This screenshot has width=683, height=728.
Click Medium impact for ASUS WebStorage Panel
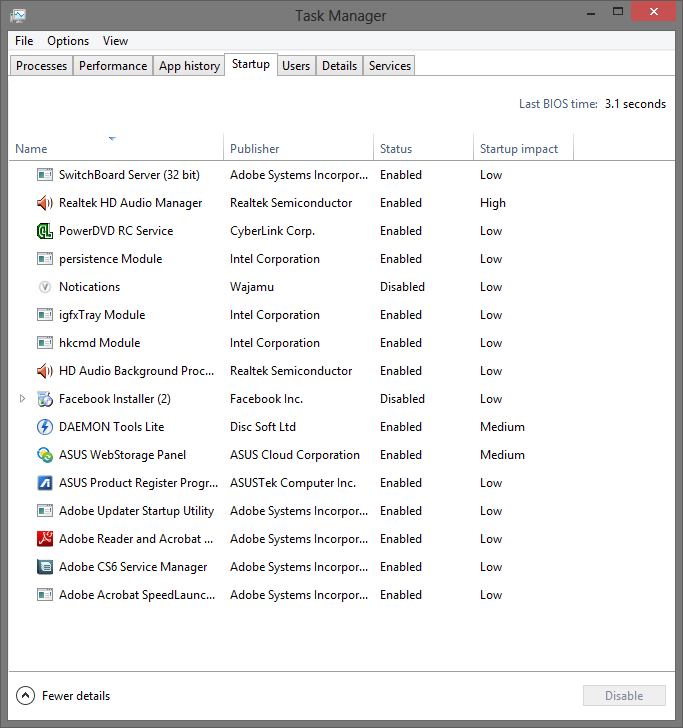pyautogui.click(x=502, y=455)
